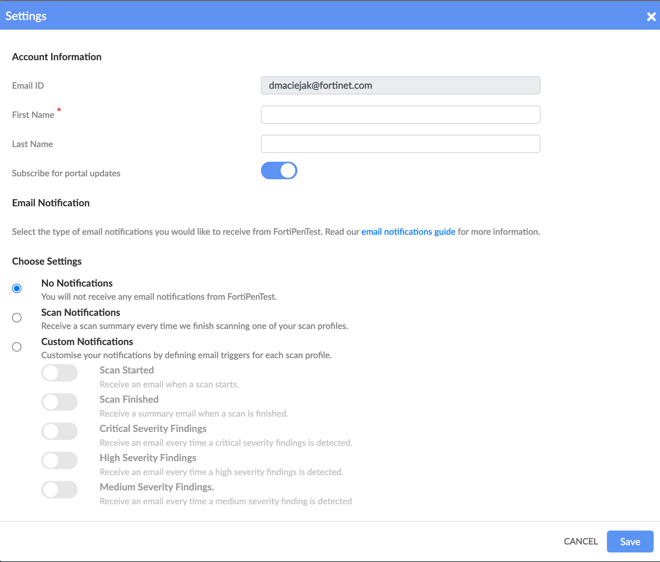Toggle Subscribe for portal updates switch

pyautogui.click(x=279, y=171)
